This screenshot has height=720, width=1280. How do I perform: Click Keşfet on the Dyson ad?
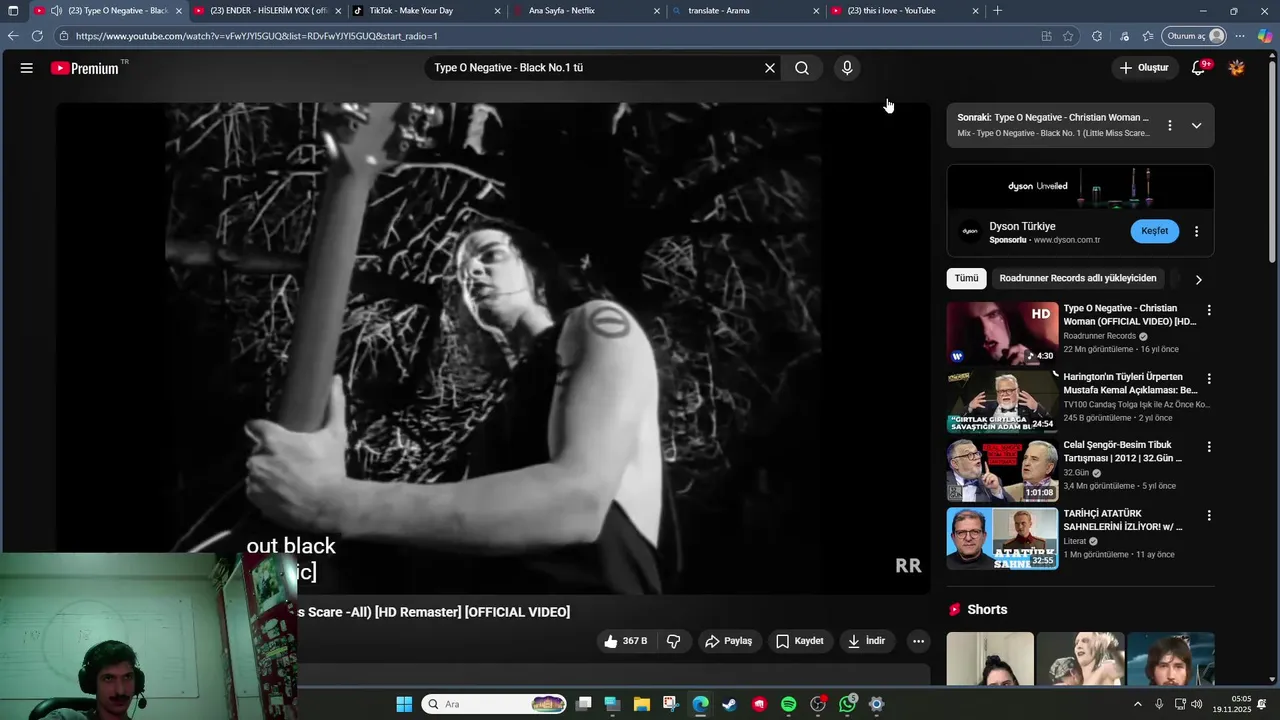pyautogui.click(x=1155, y=231)
